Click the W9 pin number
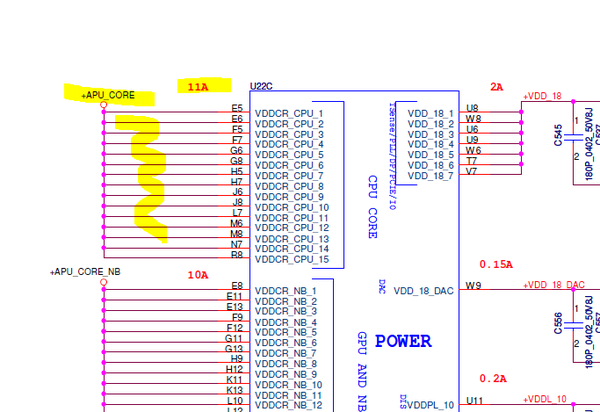Viewport: 600px width, 412px height. pyautogui.click(x=473, y=286)
